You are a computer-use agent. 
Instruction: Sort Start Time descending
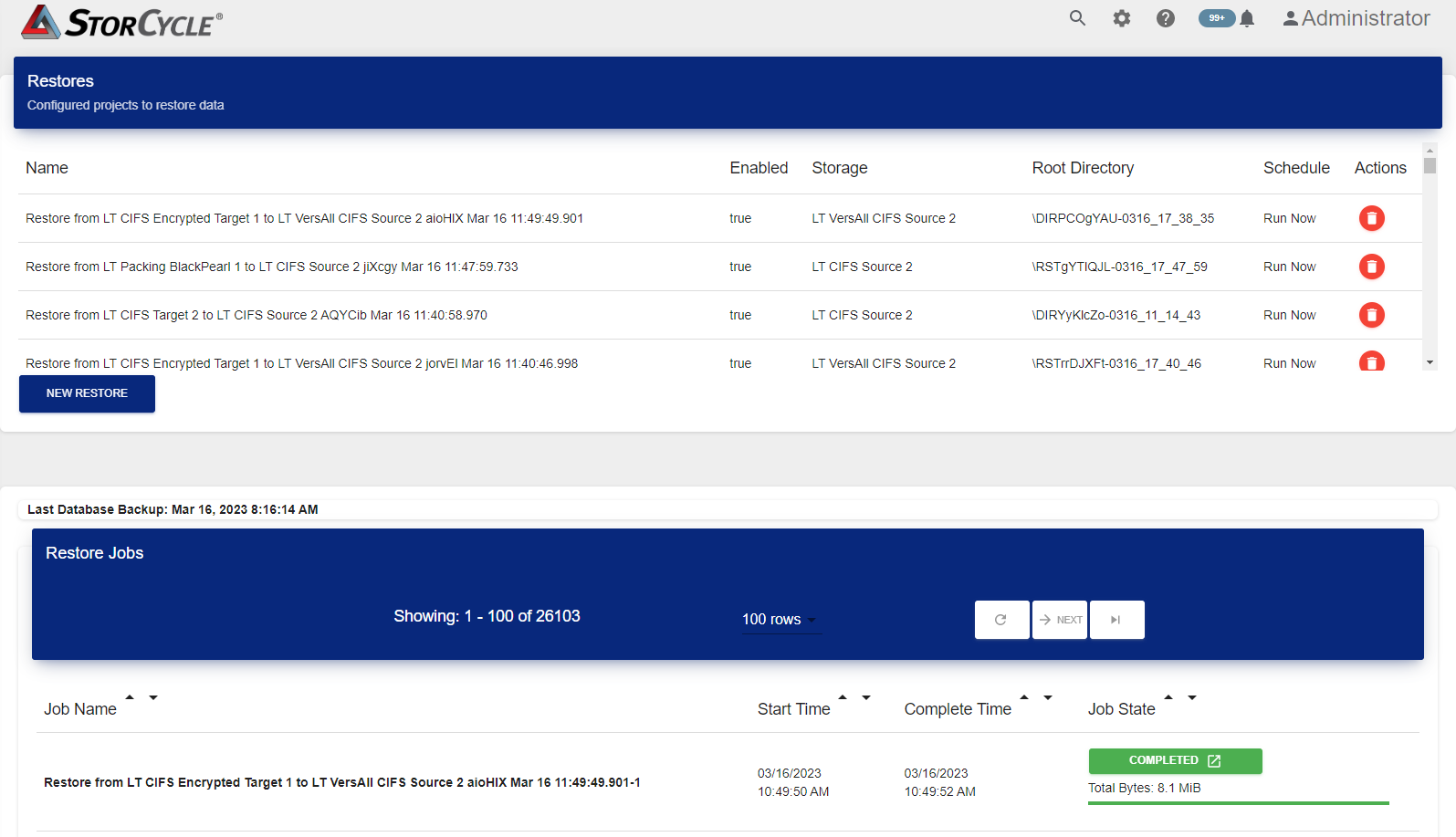coord(866,697)
